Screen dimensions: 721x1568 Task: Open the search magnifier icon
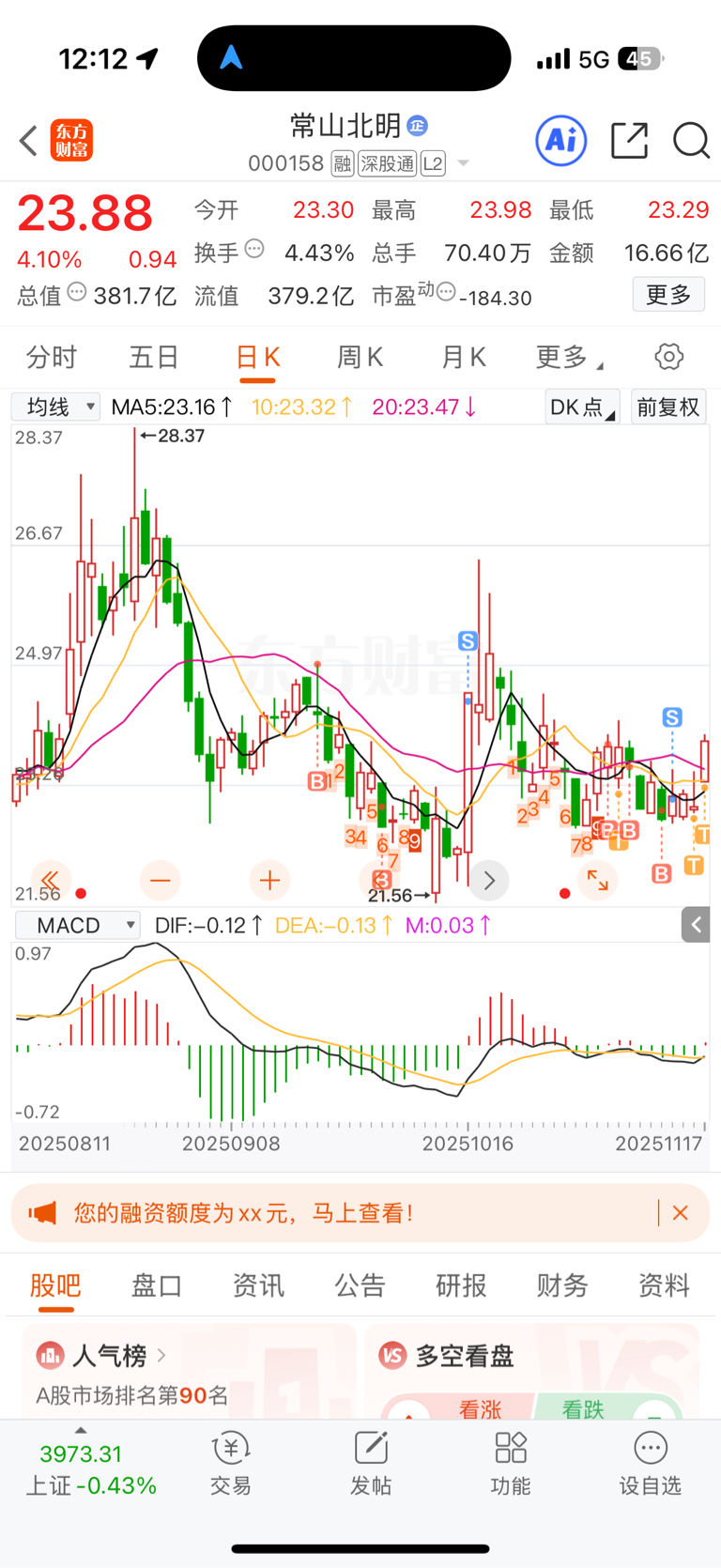(x=691, y=141)
